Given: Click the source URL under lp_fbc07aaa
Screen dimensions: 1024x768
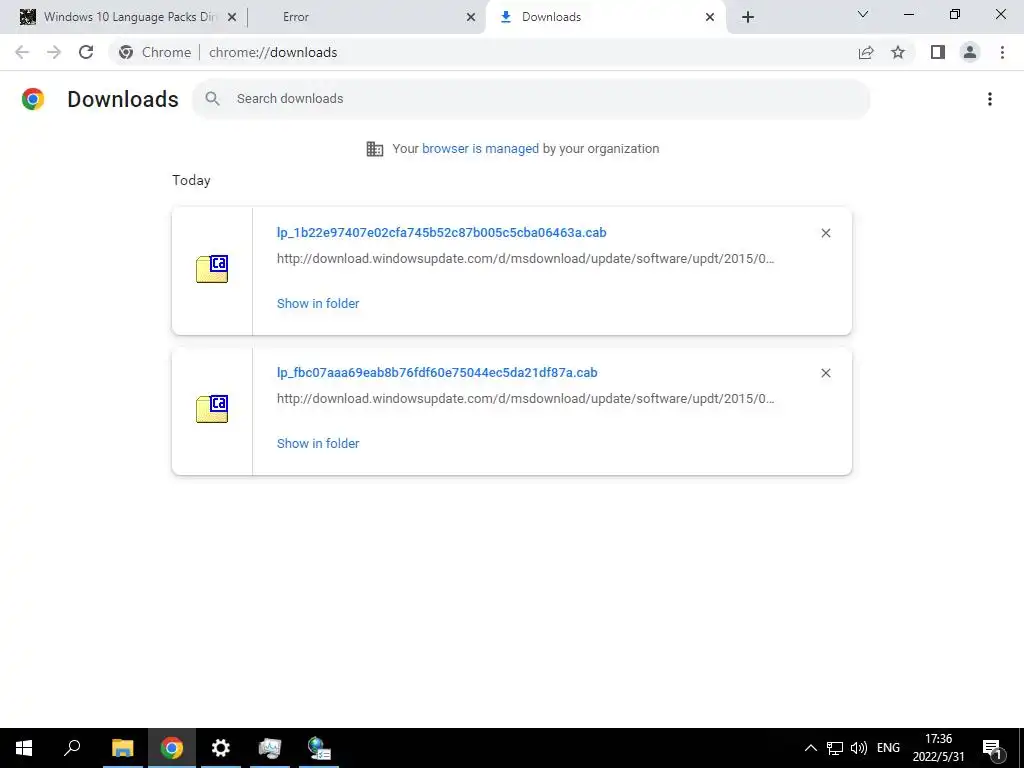Looking at the screenshot, I should click(526, 398).
